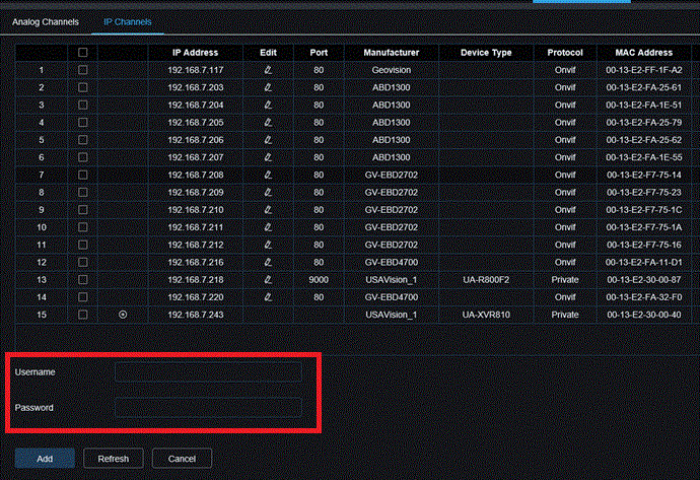Cancel the add device dialog

point(182,459)
